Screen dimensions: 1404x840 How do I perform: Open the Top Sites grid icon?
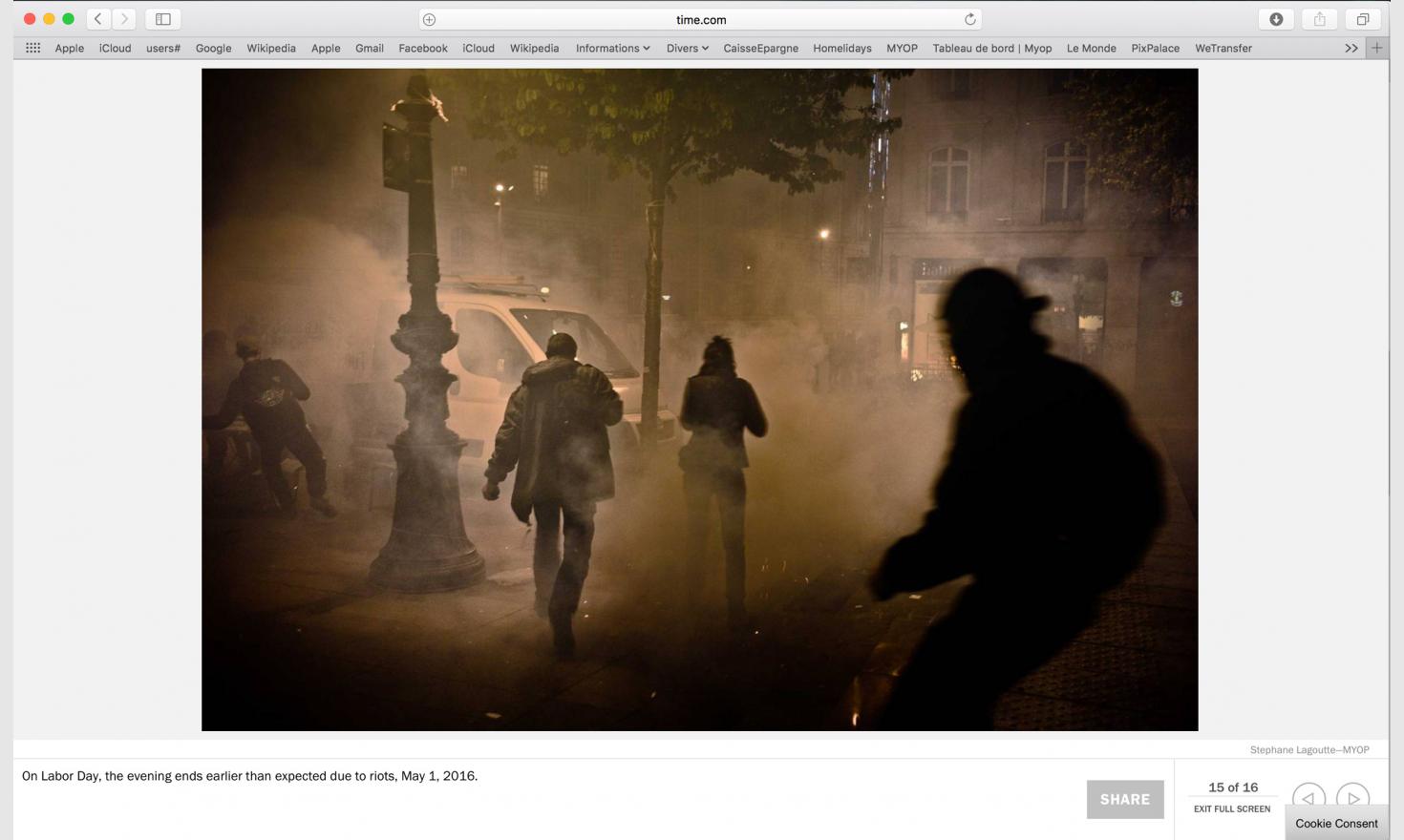[32, 48]
